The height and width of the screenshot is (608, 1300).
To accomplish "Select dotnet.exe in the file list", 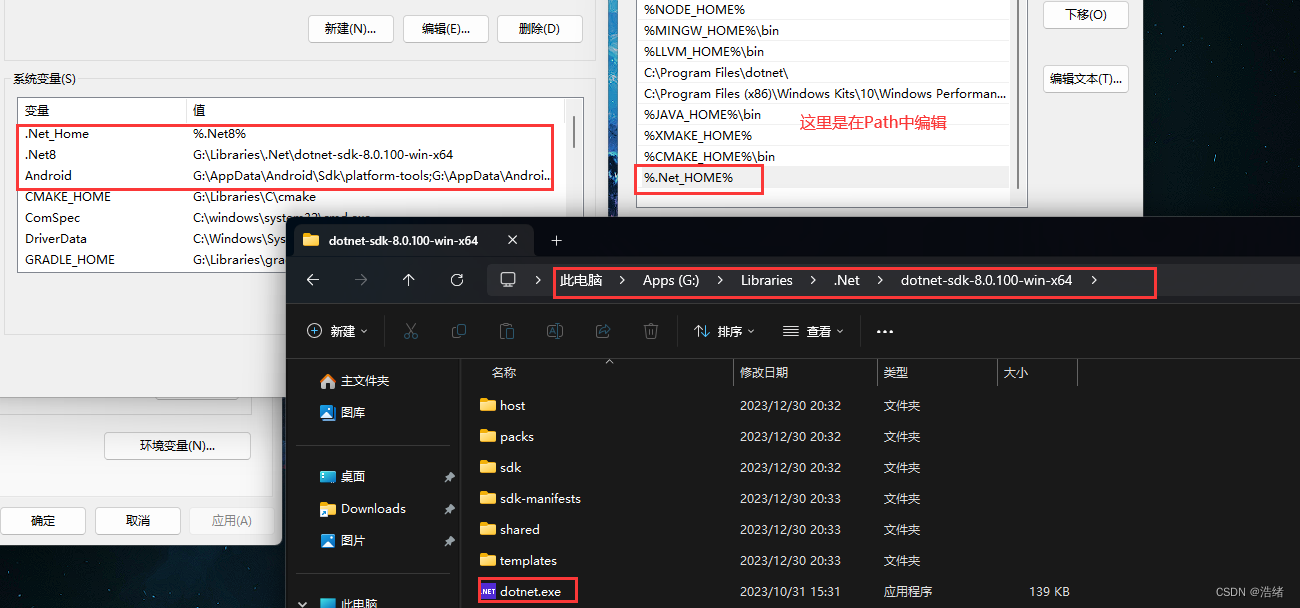I will tap(530, 592).
